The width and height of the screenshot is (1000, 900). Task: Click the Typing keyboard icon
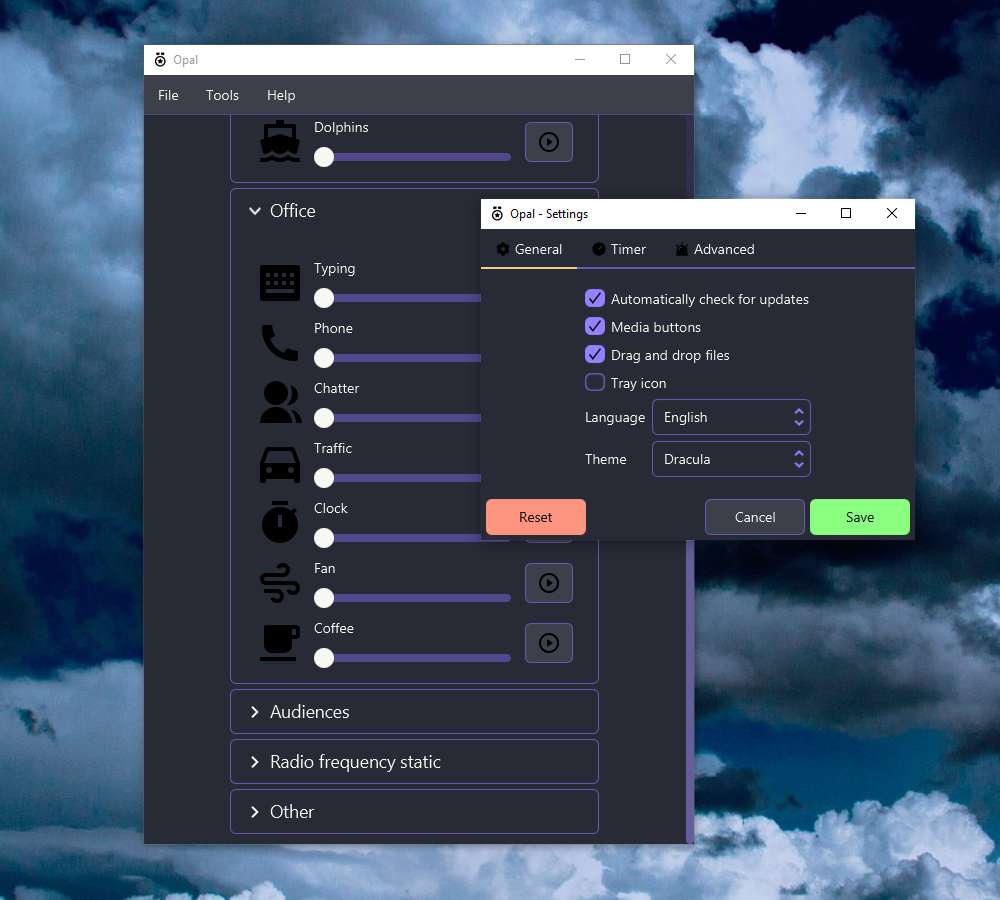[280, 283]
